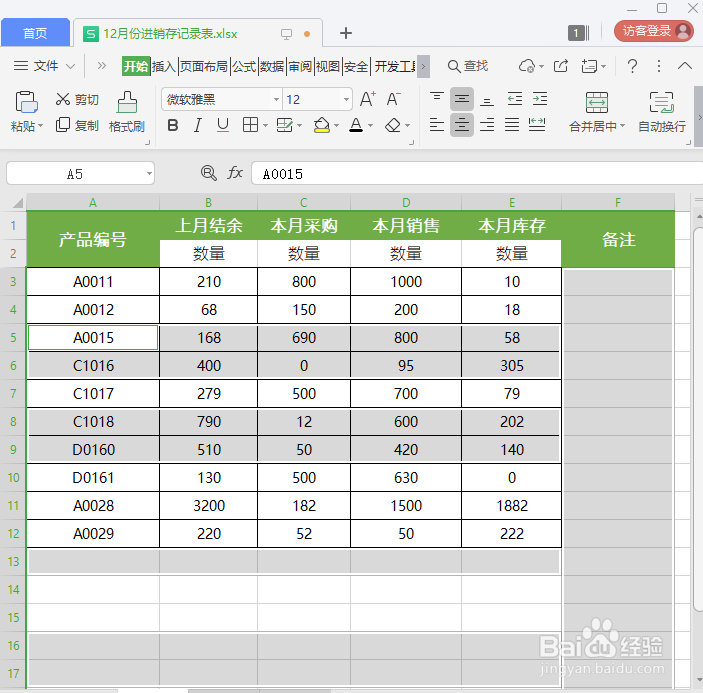The image size is (703, 693).
Task: Collapse the ribbon with the caret
Action: point(685,66)
